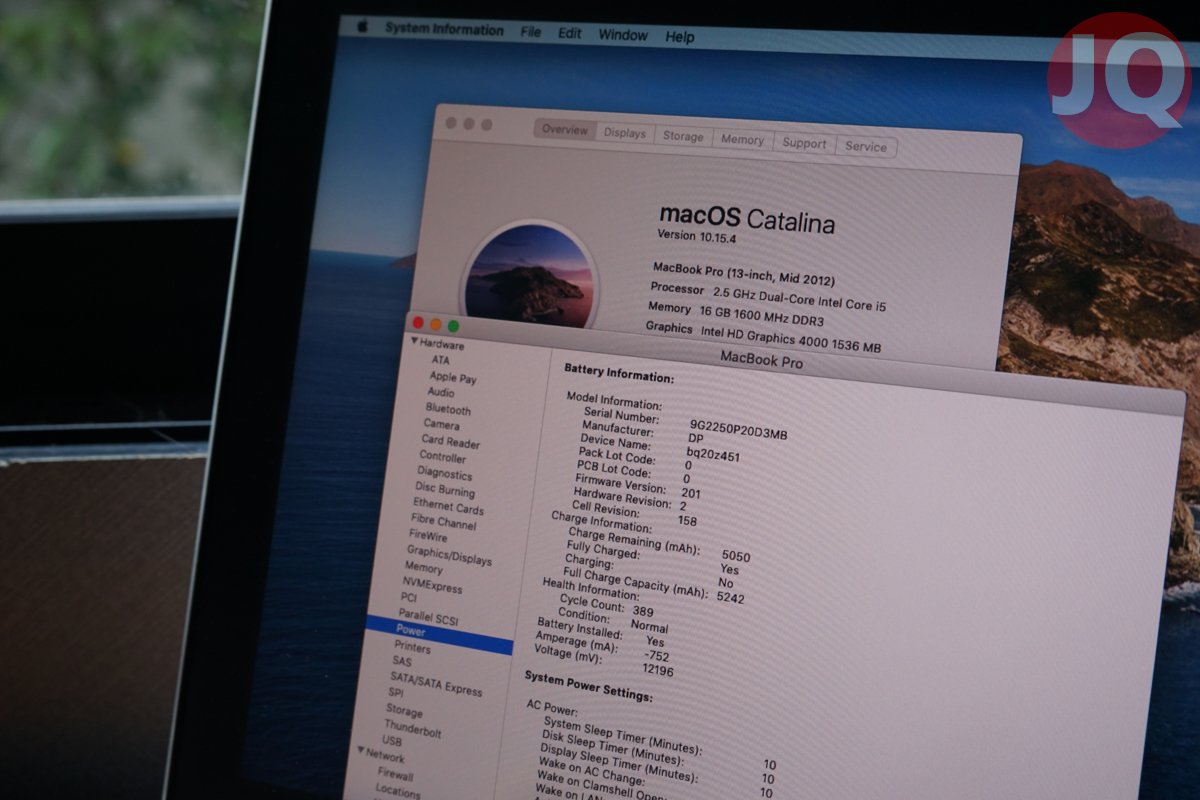Select Controller in the sidebar
The height and width of the screenshot is (800, 1200).
point(443,457)
